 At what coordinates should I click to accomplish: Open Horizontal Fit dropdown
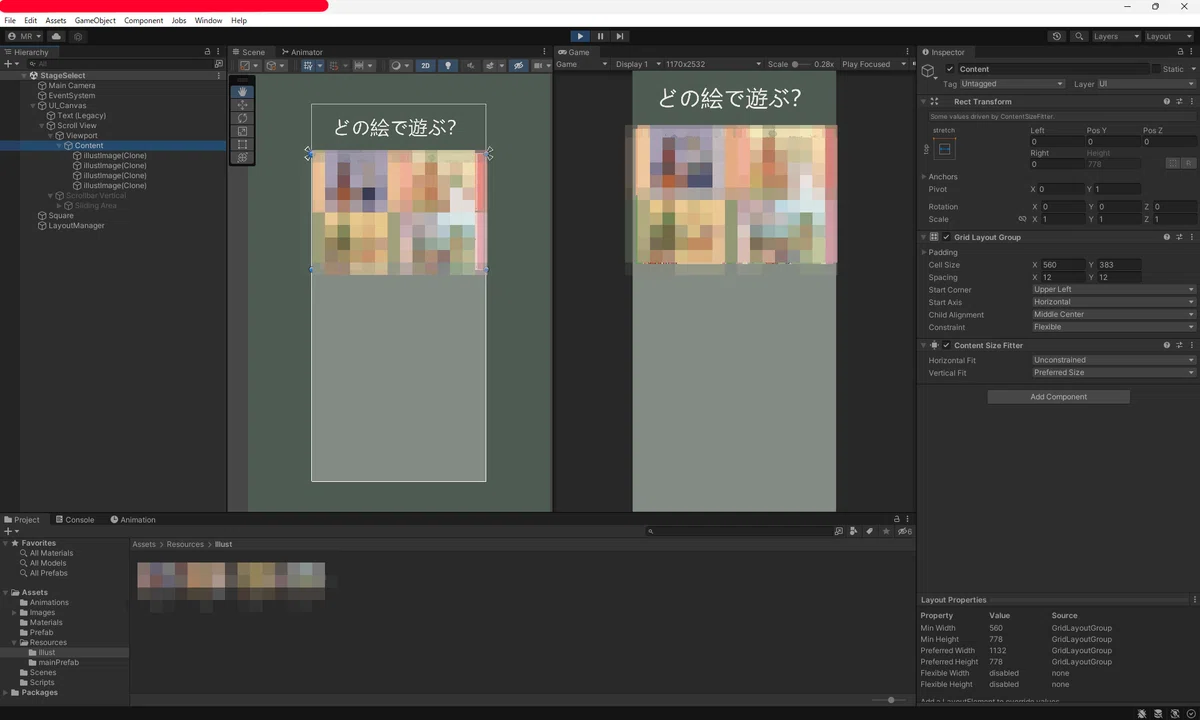pos(1114,360)
